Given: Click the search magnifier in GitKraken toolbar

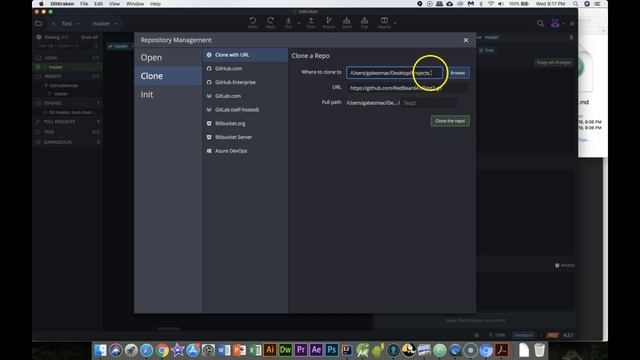Looking at the screenshot, I should click(x=540, y=24).
